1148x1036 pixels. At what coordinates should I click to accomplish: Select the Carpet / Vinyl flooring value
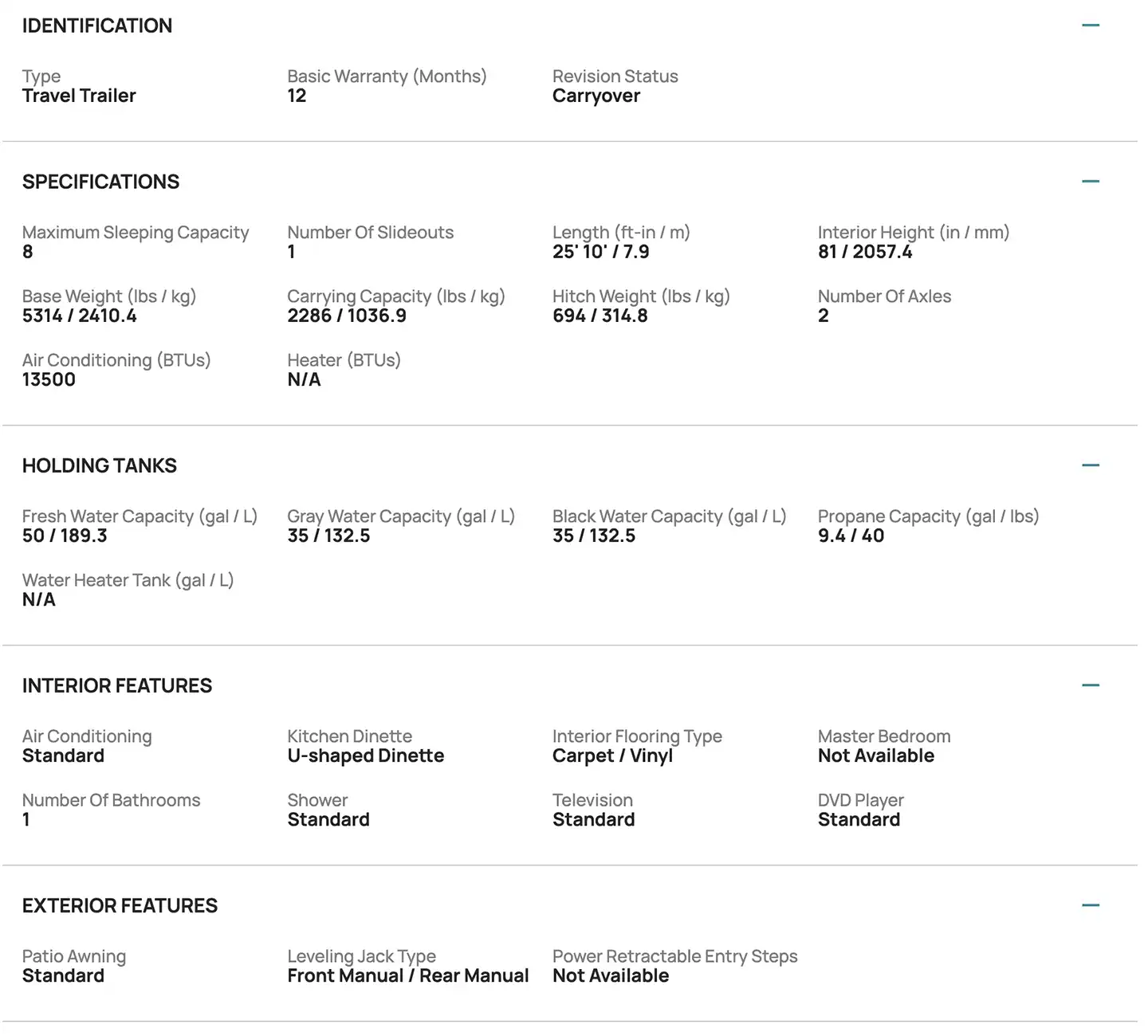pyautogui.click(x=612, y=755)
